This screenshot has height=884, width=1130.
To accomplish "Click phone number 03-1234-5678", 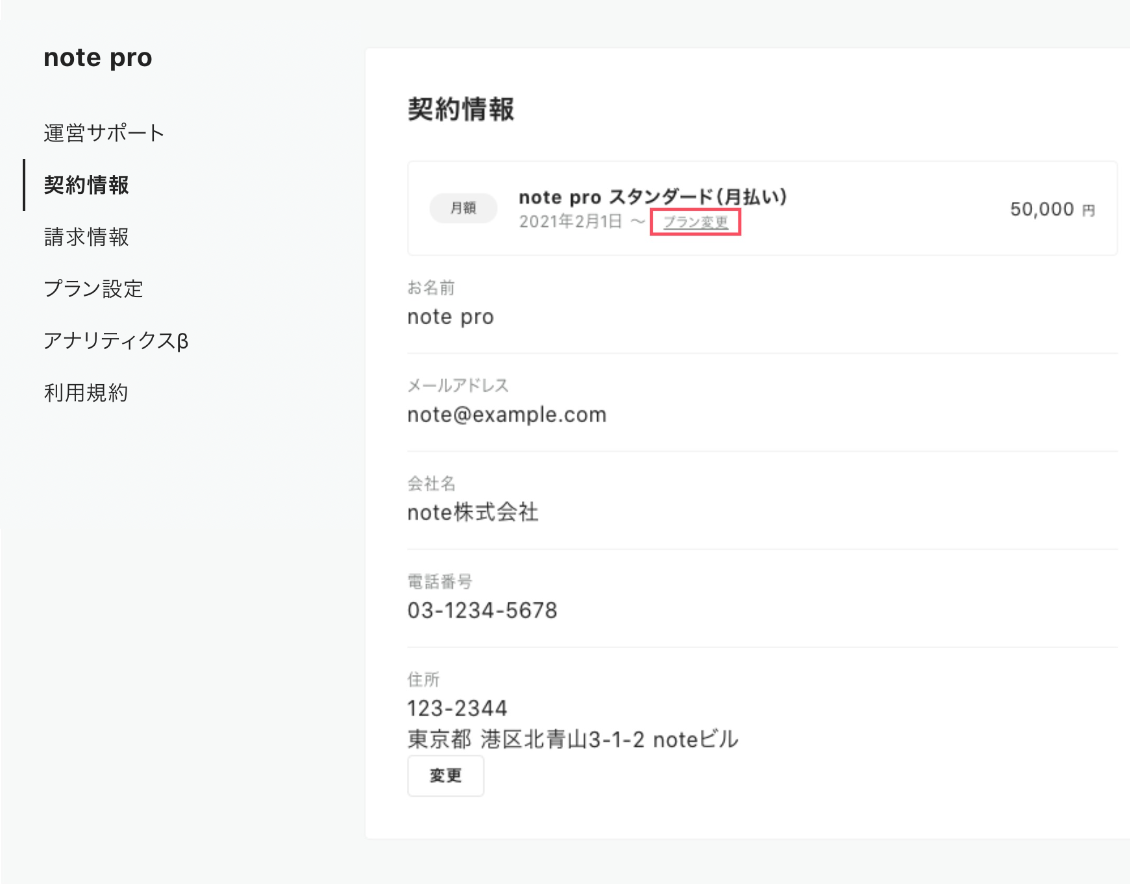I will (x=482, y=610).
